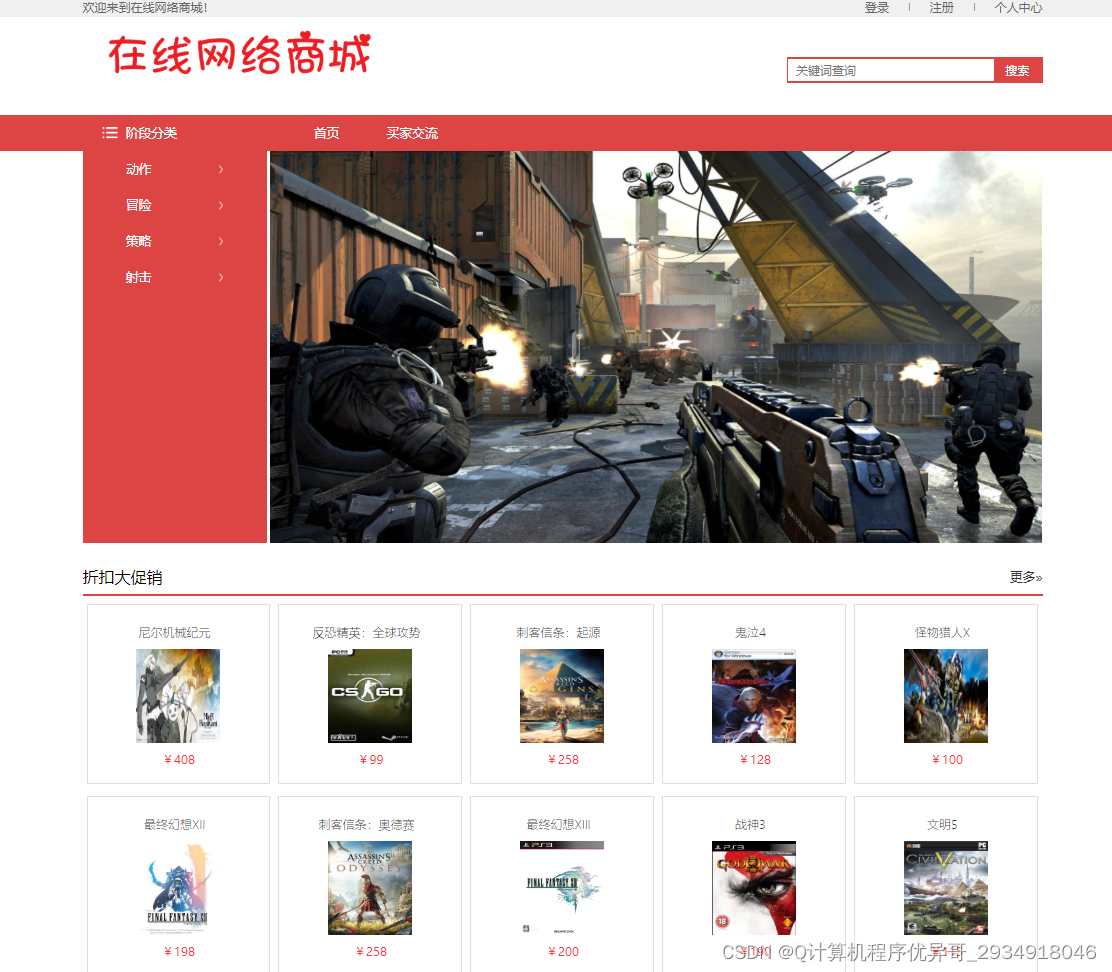Click the 登录 link
This screenshot has height=972, width=1112.
(x=877, y=8)
